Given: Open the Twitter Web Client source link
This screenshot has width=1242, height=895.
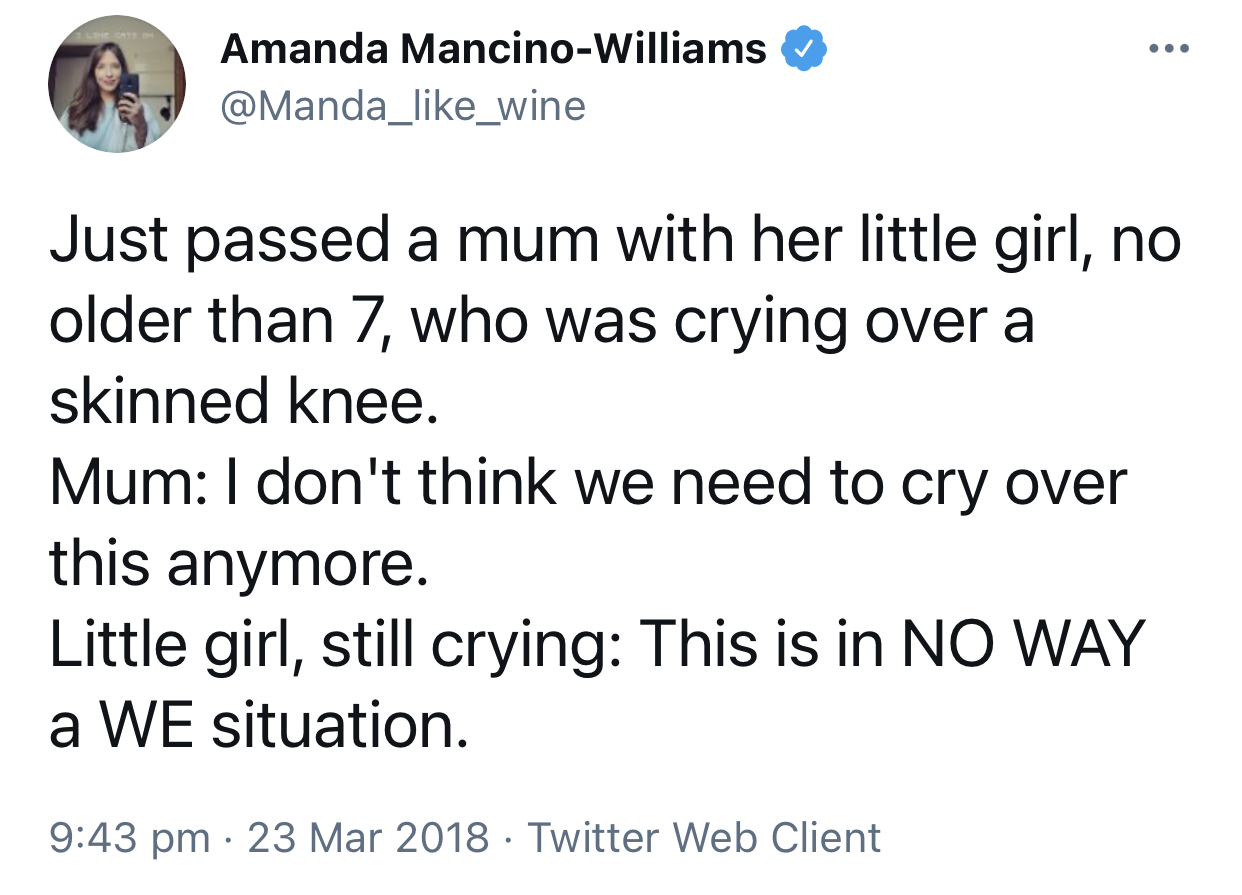Looking at the screenshot, I should point(704,836).
